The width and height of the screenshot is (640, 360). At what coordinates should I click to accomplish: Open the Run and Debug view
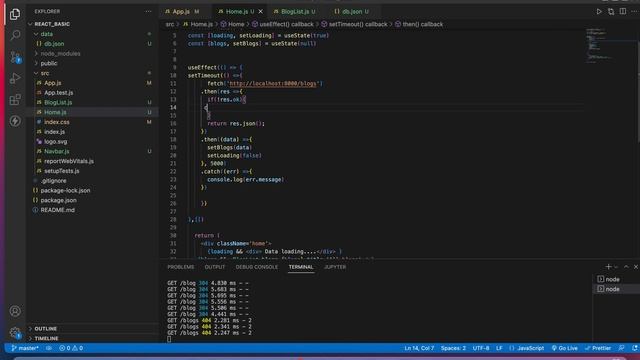tap(15, 78)
